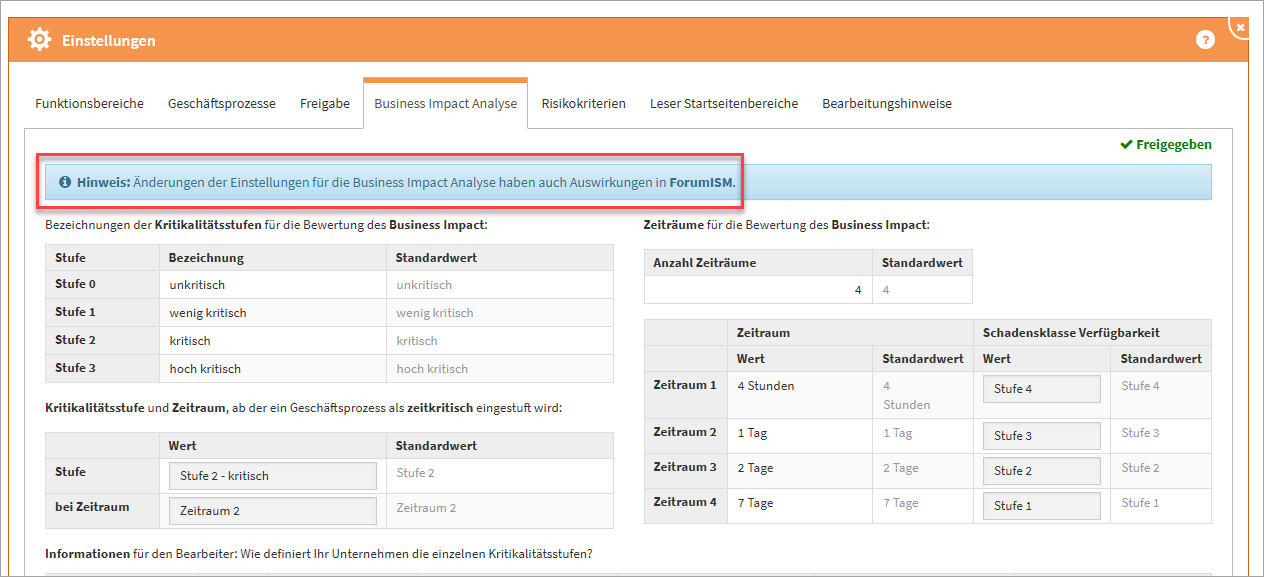This screenshot has width=1264, height=577.
Task: Expand the Zeitraum 2 dropdown
Action: coord(273,511)
